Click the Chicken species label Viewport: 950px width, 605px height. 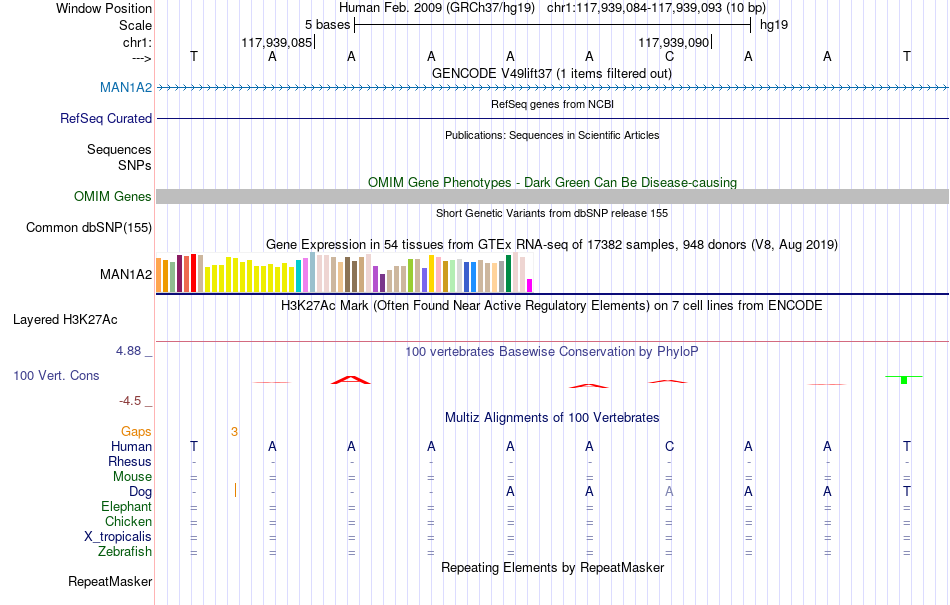coord(128,521)
